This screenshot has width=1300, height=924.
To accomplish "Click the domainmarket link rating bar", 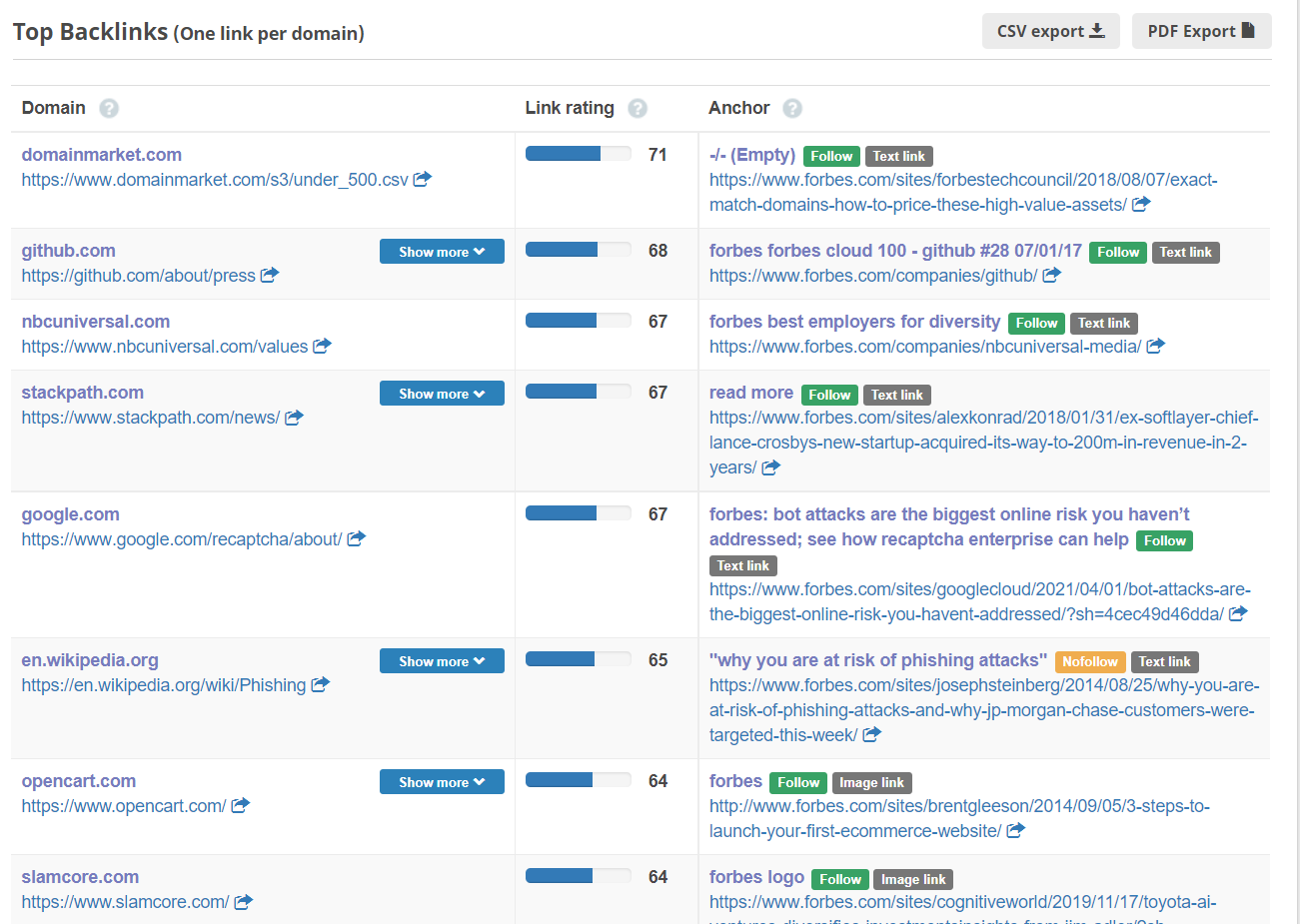I will point(579,154).
